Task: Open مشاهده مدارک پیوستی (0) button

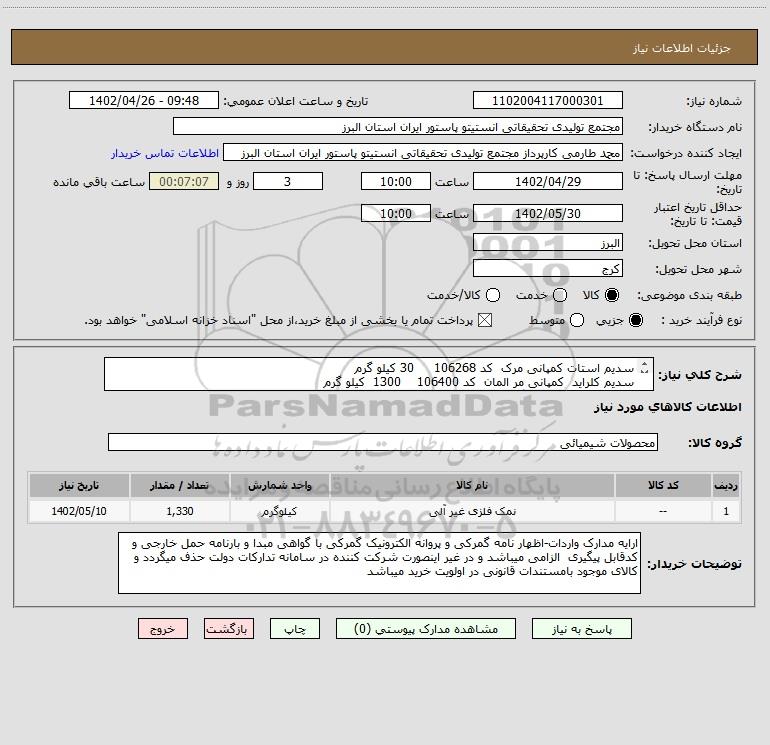Action: [426, 629]
